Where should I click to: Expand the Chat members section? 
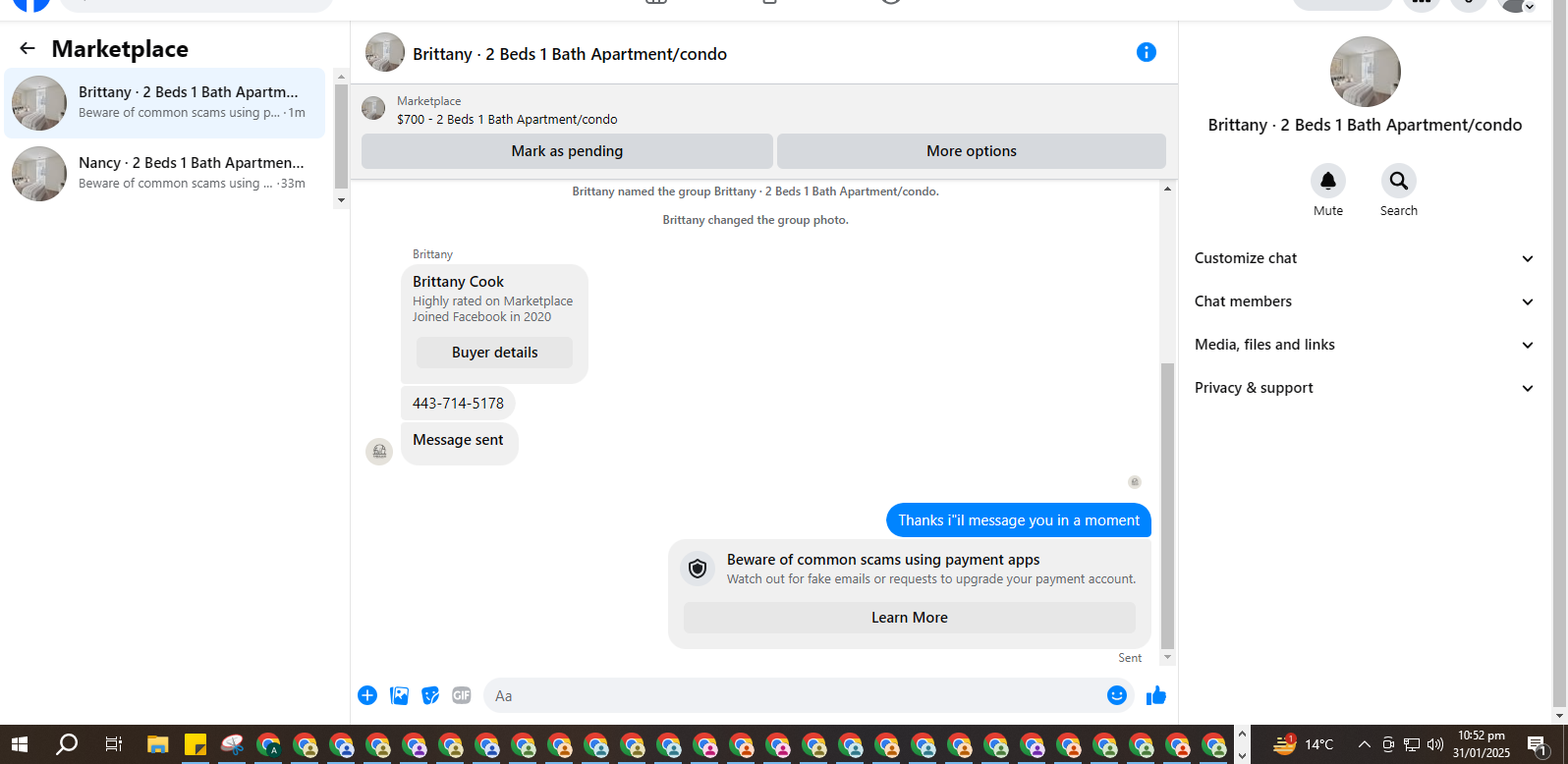tap(1364, 301)
